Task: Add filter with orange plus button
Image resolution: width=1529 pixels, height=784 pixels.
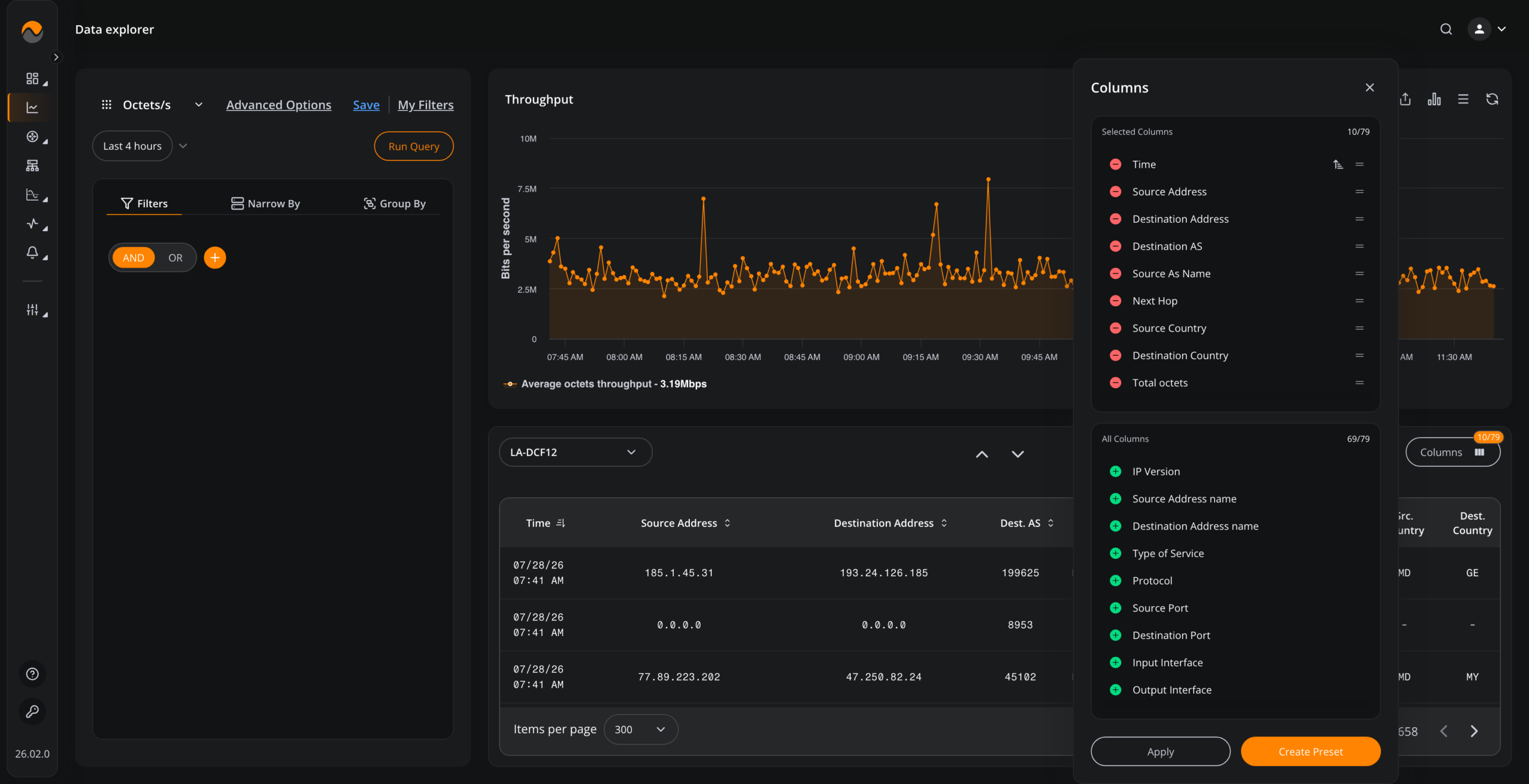Action: pyautogui.click(x=215, y=257)
